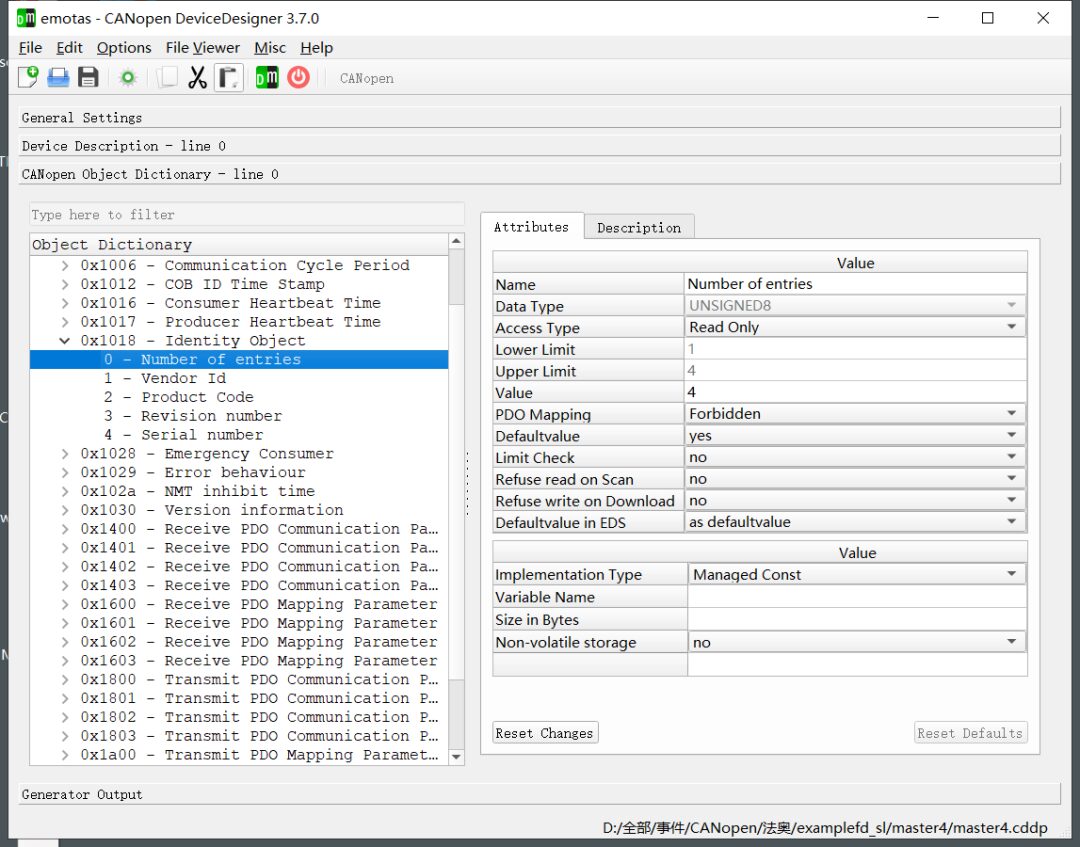Open the PDO Mapping dropdown
The height and width of the screenshot is (847, 1080).
point(856,414)
